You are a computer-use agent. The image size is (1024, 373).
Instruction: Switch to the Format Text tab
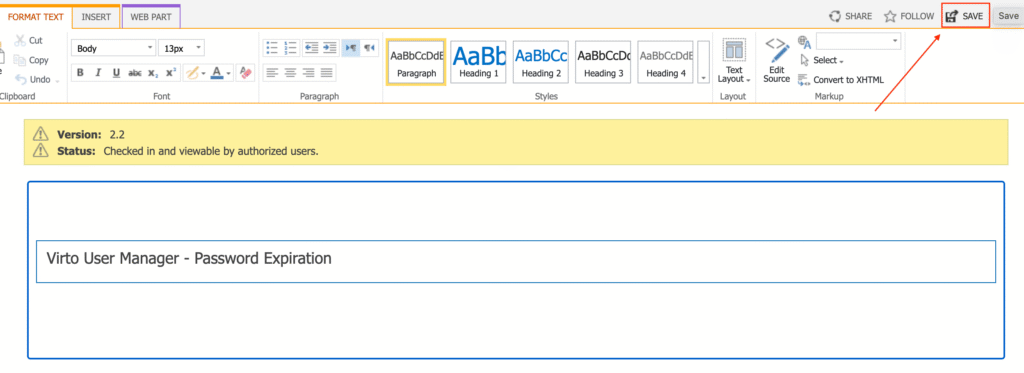click(35, 17)
